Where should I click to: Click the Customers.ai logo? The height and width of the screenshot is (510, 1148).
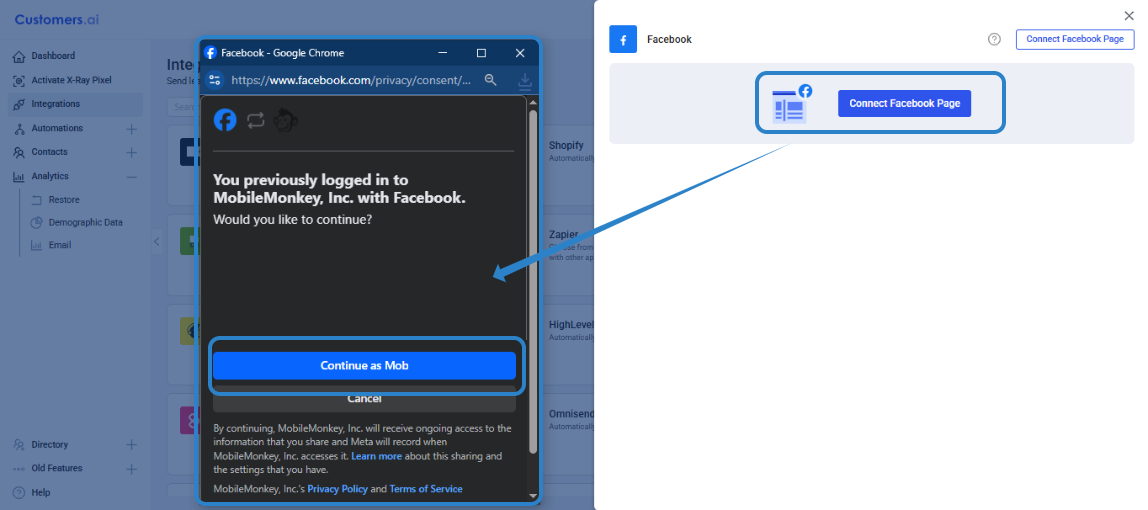[x=56, y=20]
